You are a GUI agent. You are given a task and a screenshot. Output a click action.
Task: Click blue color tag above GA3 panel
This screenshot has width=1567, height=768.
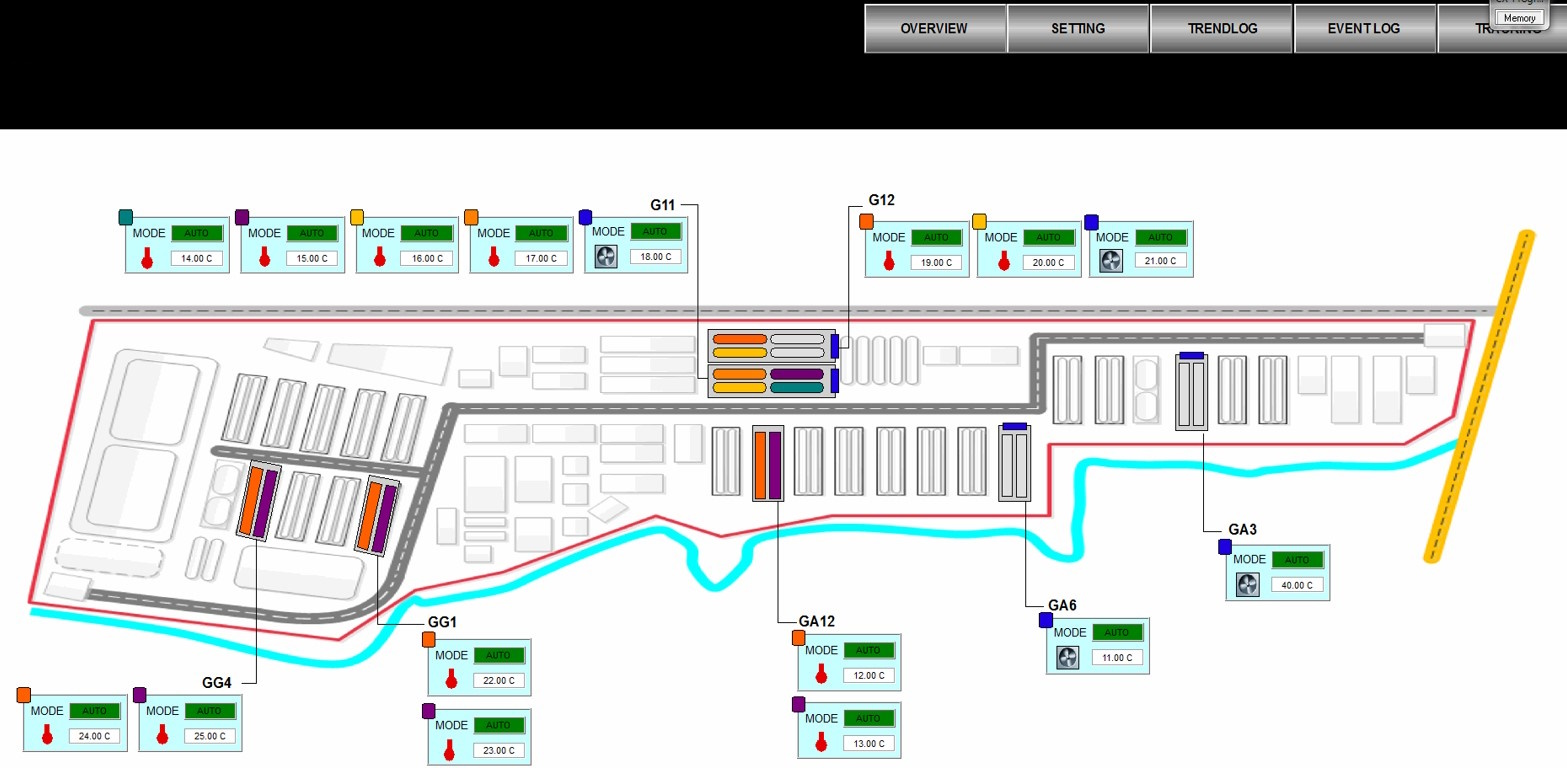click(x=1224, y=546)
